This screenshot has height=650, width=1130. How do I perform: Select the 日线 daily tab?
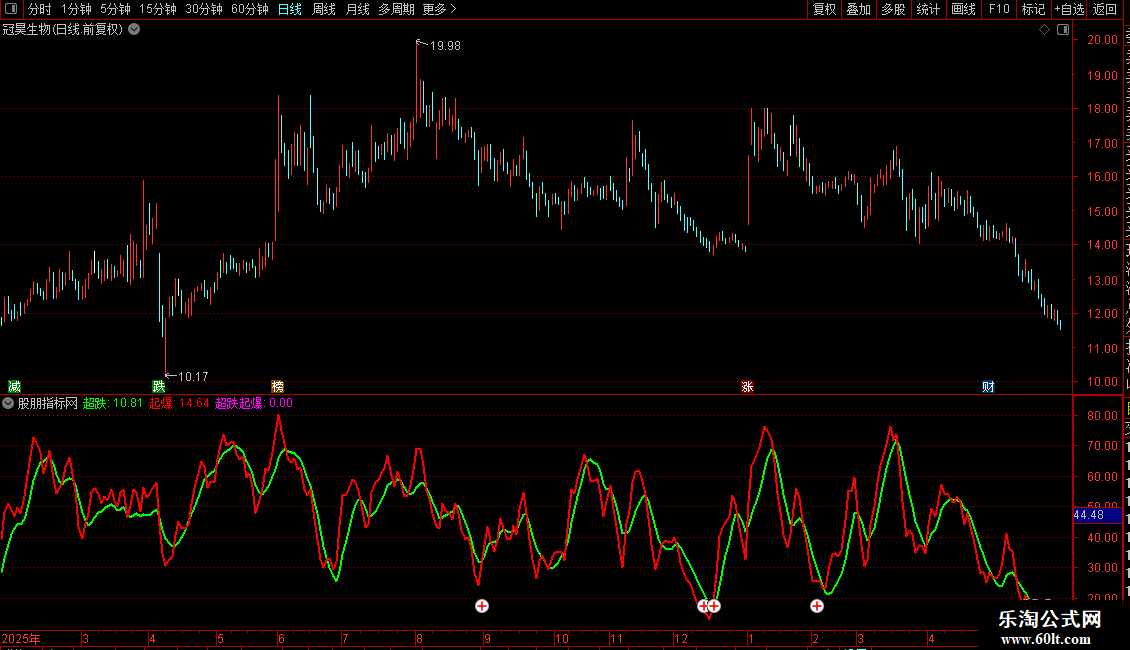click(290, 9)
